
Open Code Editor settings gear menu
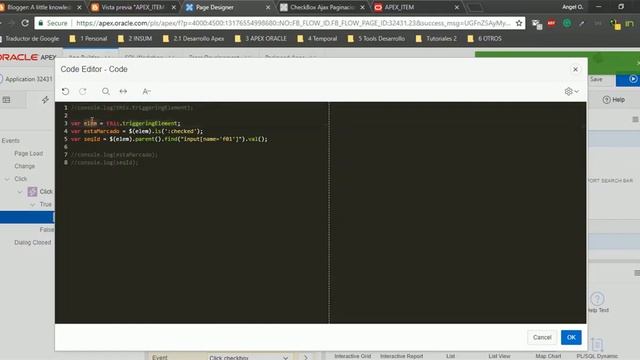(x=571, y=91)
